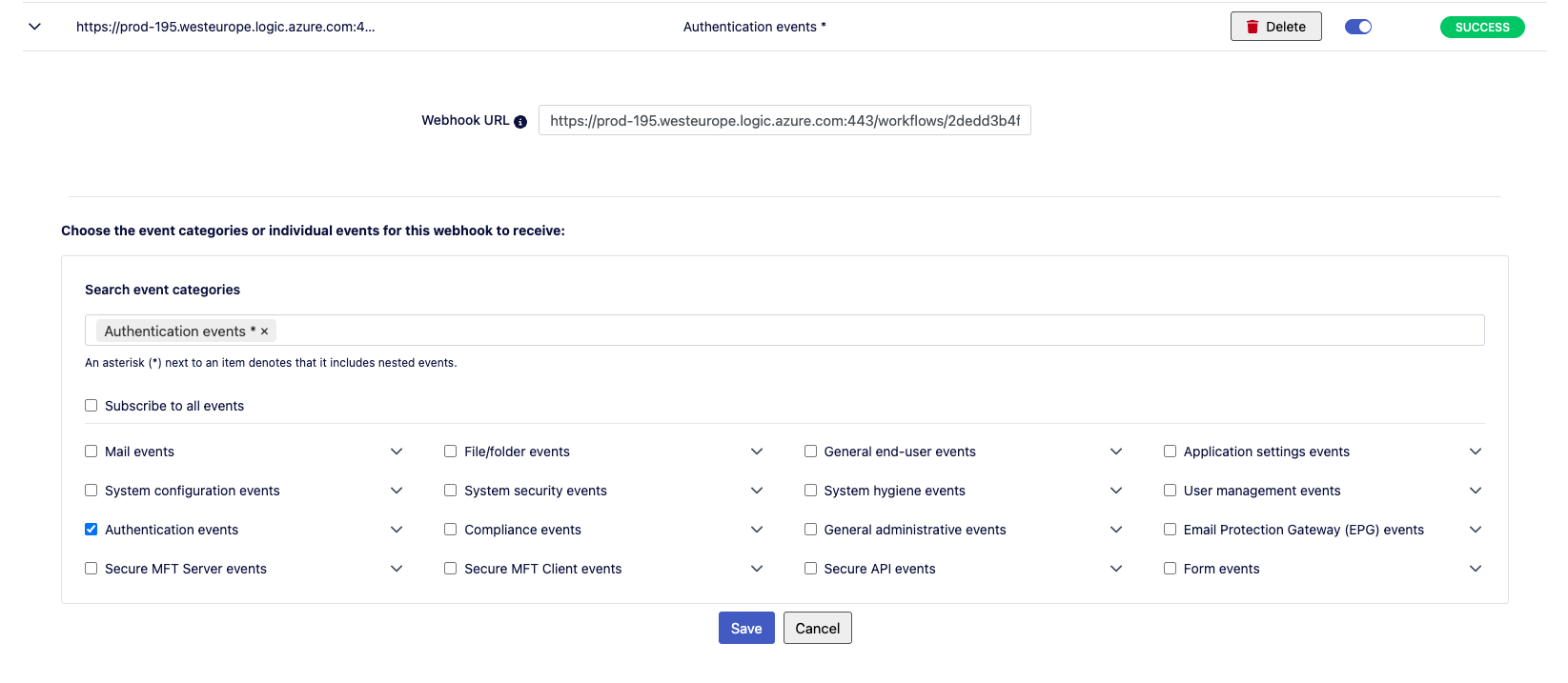
Task: Expand the General administrative events category
Action: [x=1116, y=530]
